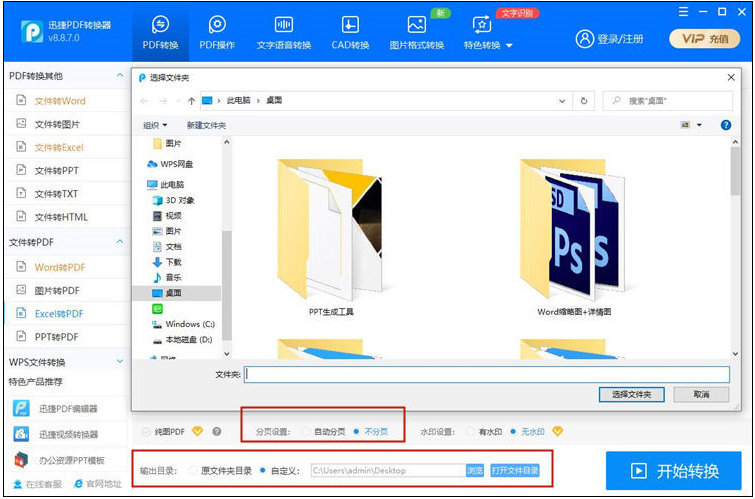The height and width of the screenshot is (499, 755).
Task: Switch to PDF操作 tab
Action: click(217, 33)
